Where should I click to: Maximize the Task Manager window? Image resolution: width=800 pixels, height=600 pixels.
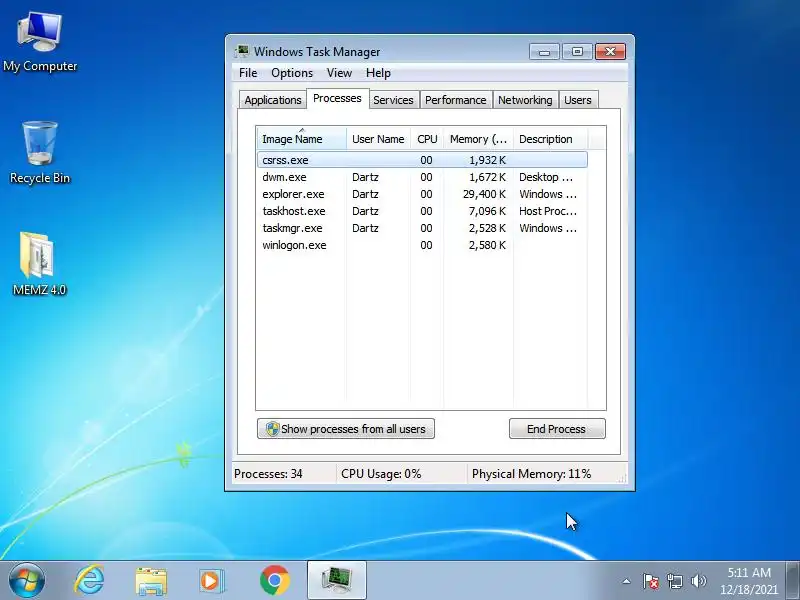(x=577, y=52)
